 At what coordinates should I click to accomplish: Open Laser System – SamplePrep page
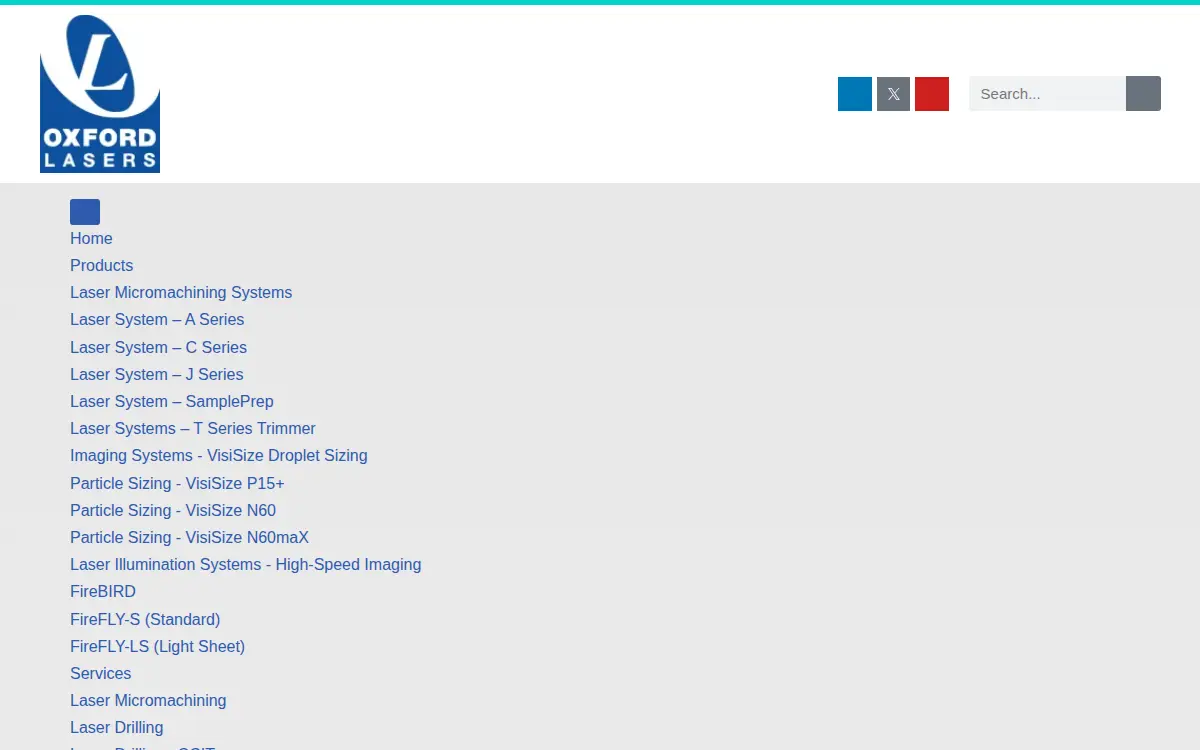pyautogui.click(x=172, y=401)
